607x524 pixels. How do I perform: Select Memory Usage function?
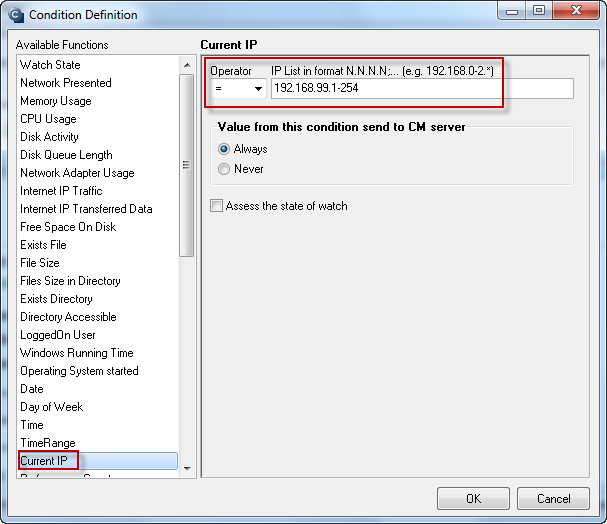(98, 101)
